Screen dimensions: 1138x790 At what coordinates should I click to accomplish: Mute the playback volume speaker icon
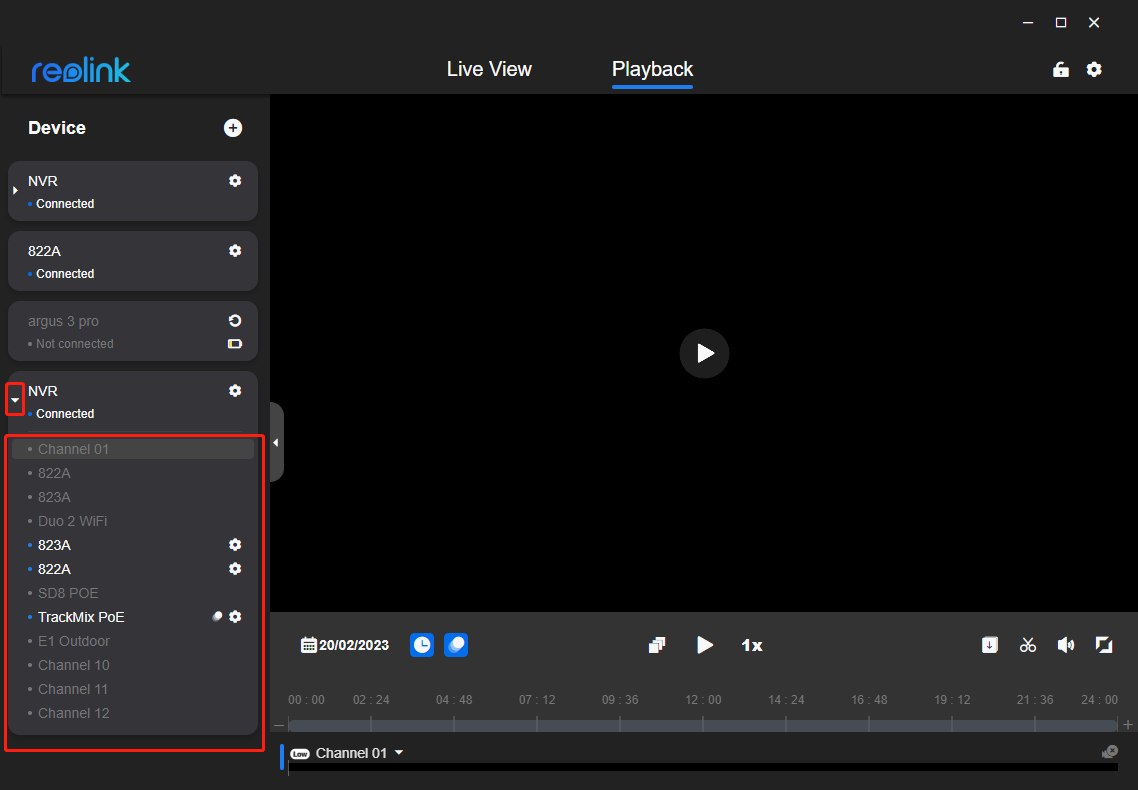pyautogui.click(x=1065, y=645)
